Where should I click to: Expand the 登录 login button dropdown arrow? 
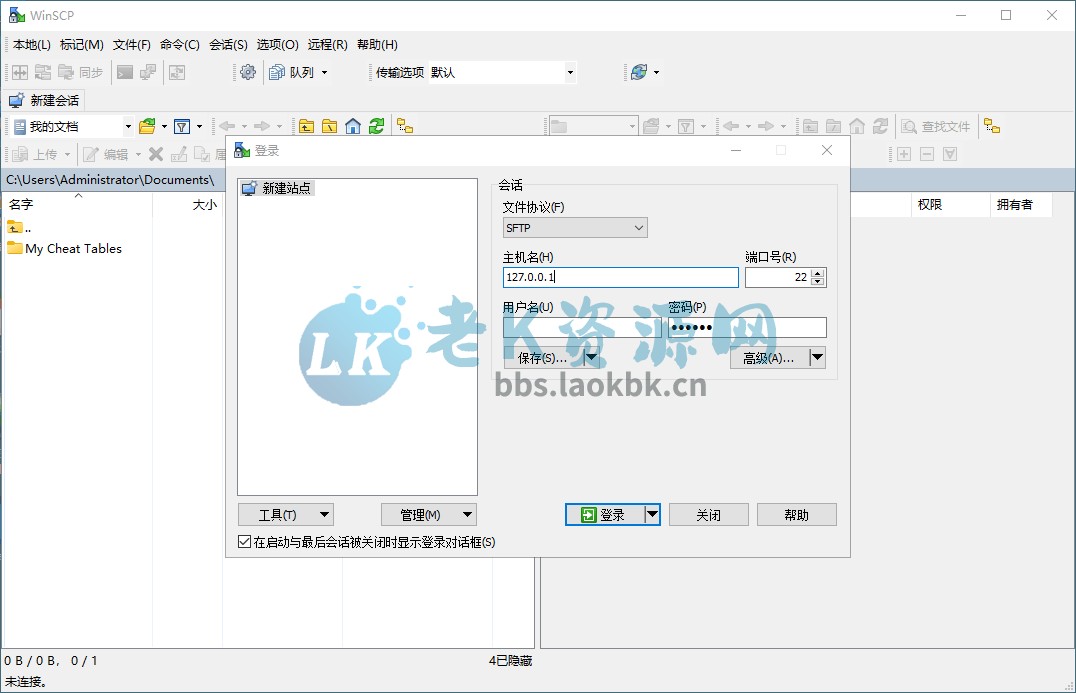coord(652,515)
